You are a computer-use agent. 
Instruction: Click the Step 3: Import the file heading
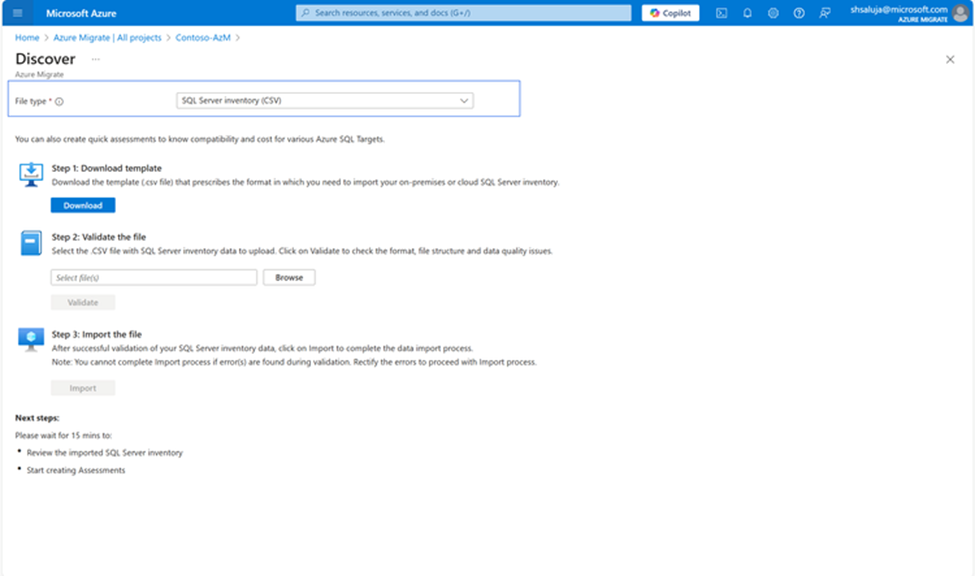point(96,334)
